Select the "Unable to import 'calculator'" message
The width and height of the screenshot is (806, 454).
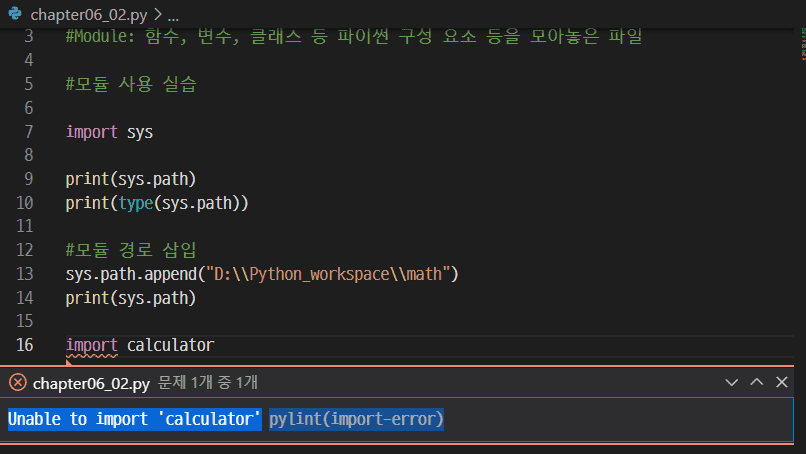[x=135, y=419]
